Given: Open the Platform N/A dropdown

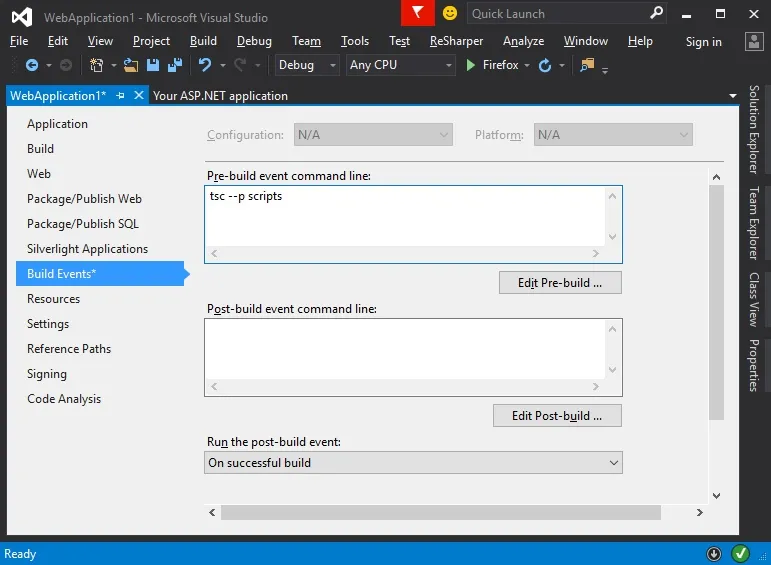Looking at the screenshot, I should 613,135.
